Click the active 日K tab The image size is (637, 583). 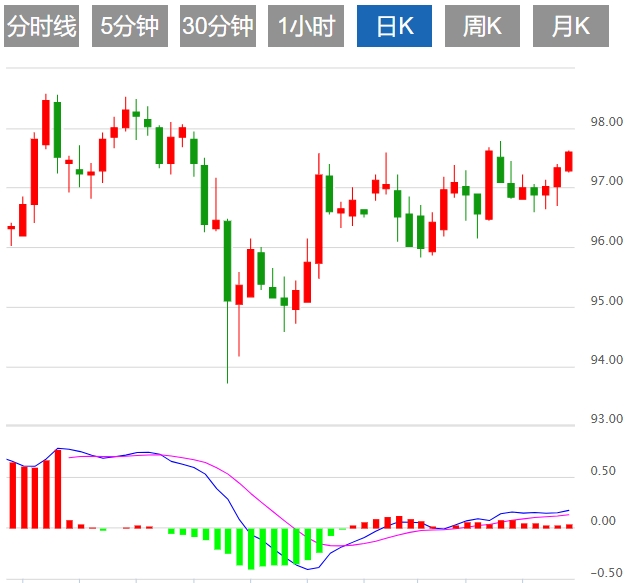point(394,26)
